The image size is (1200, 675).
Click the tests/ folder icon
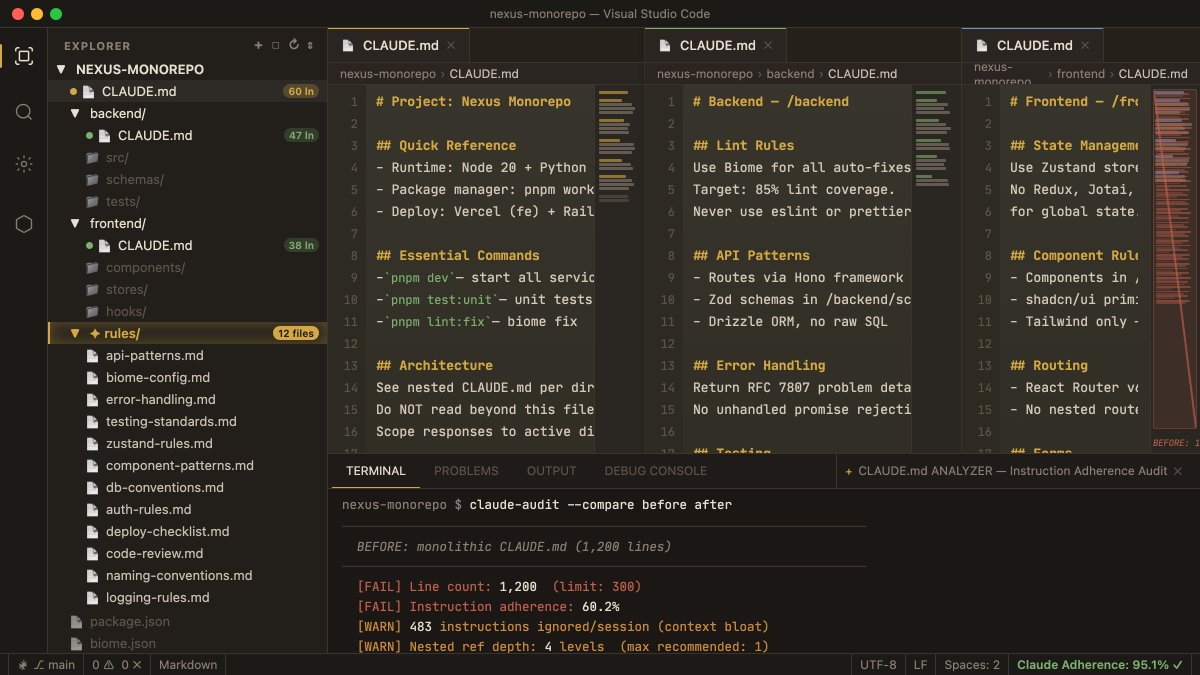92,202
